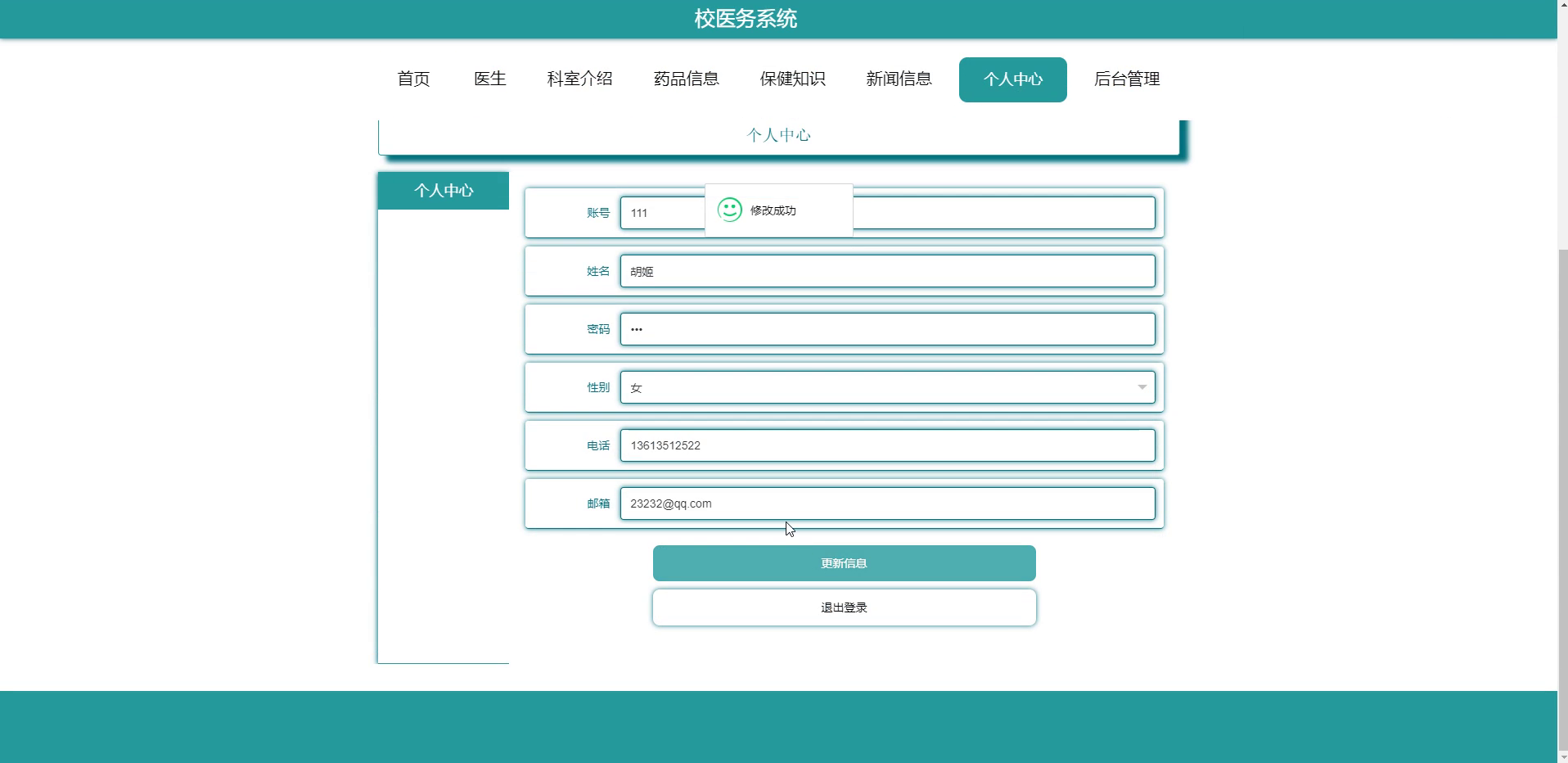
Task: Click the 电话 field with 13613512522
Action: point(887,445)
